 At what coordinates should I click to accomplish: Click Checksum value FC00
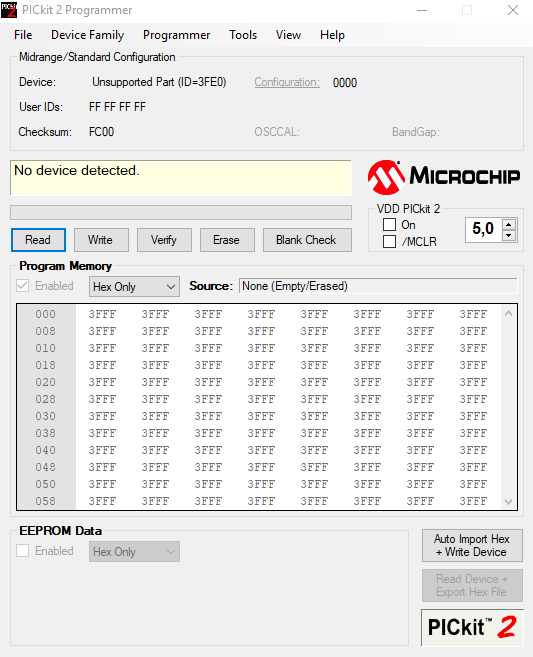coord(101,132)
